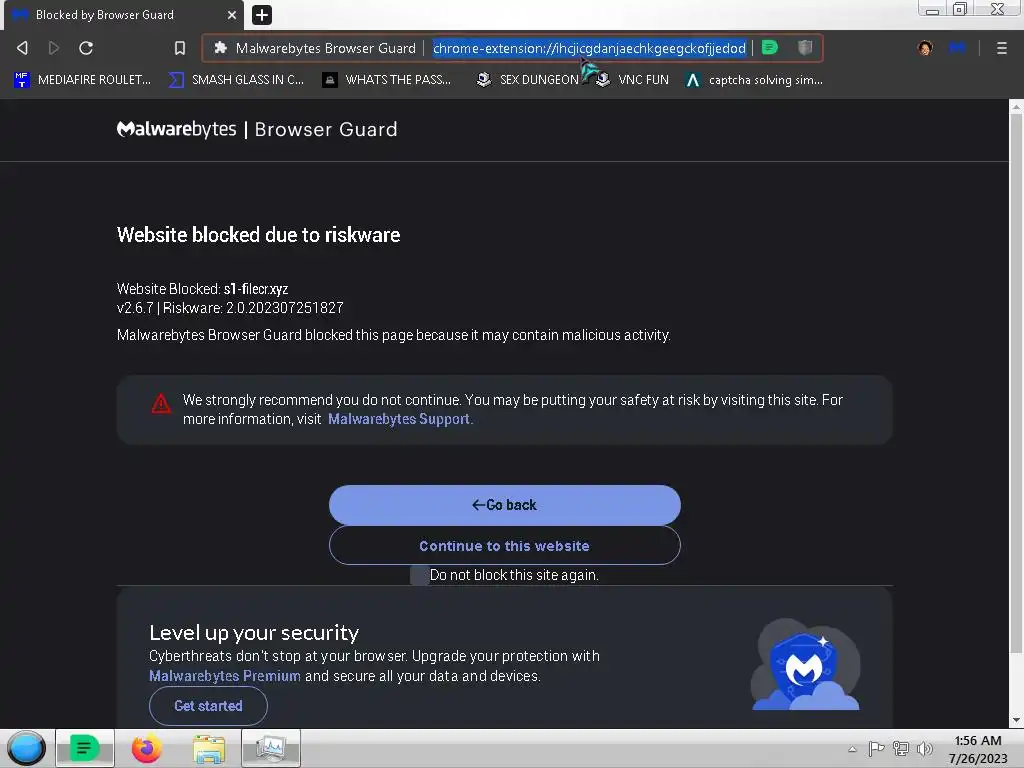Open the Windows Start orb

click(26, 748)
